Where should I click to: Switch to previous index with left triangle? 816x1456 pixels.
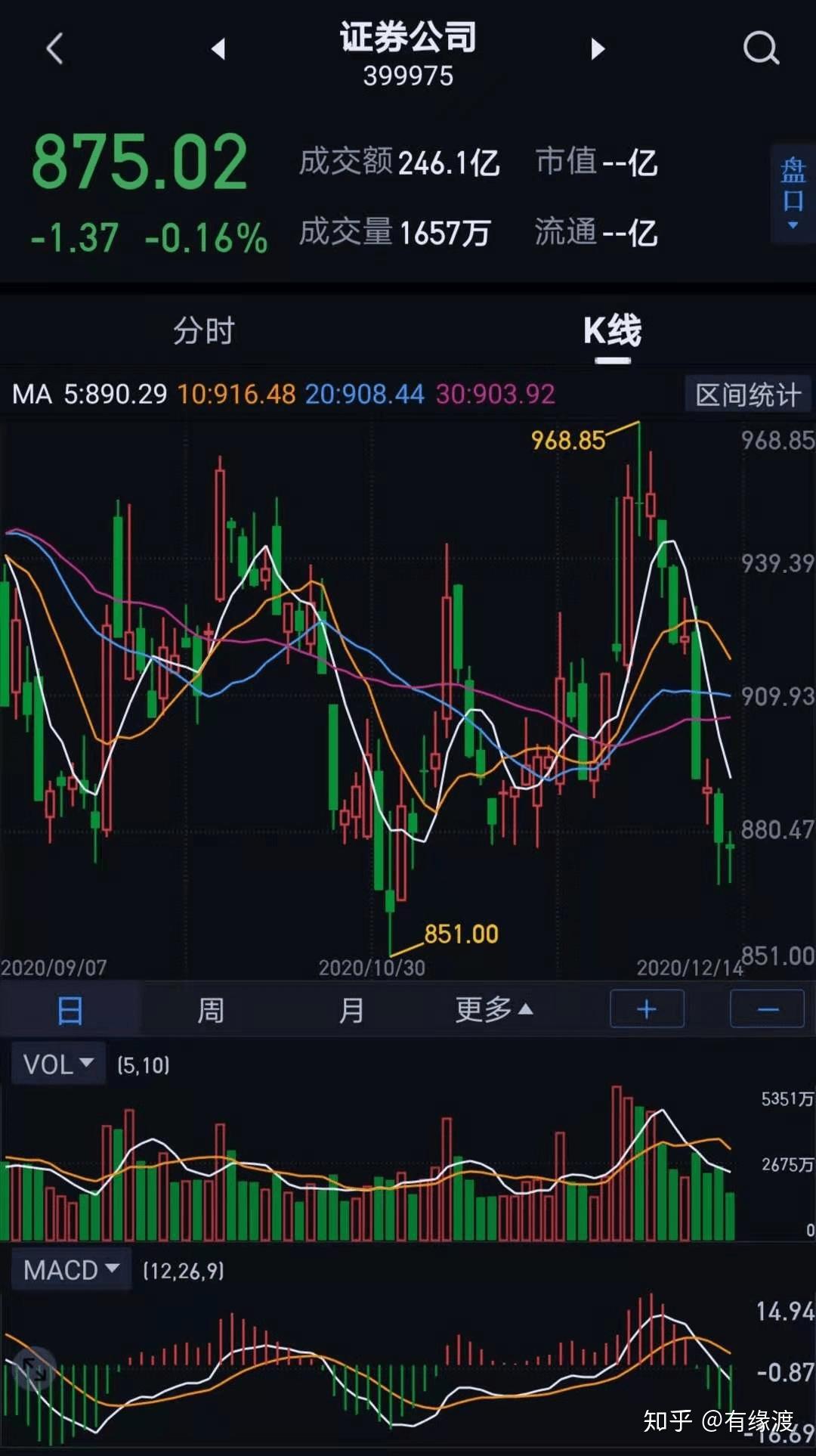pos(218,49)
